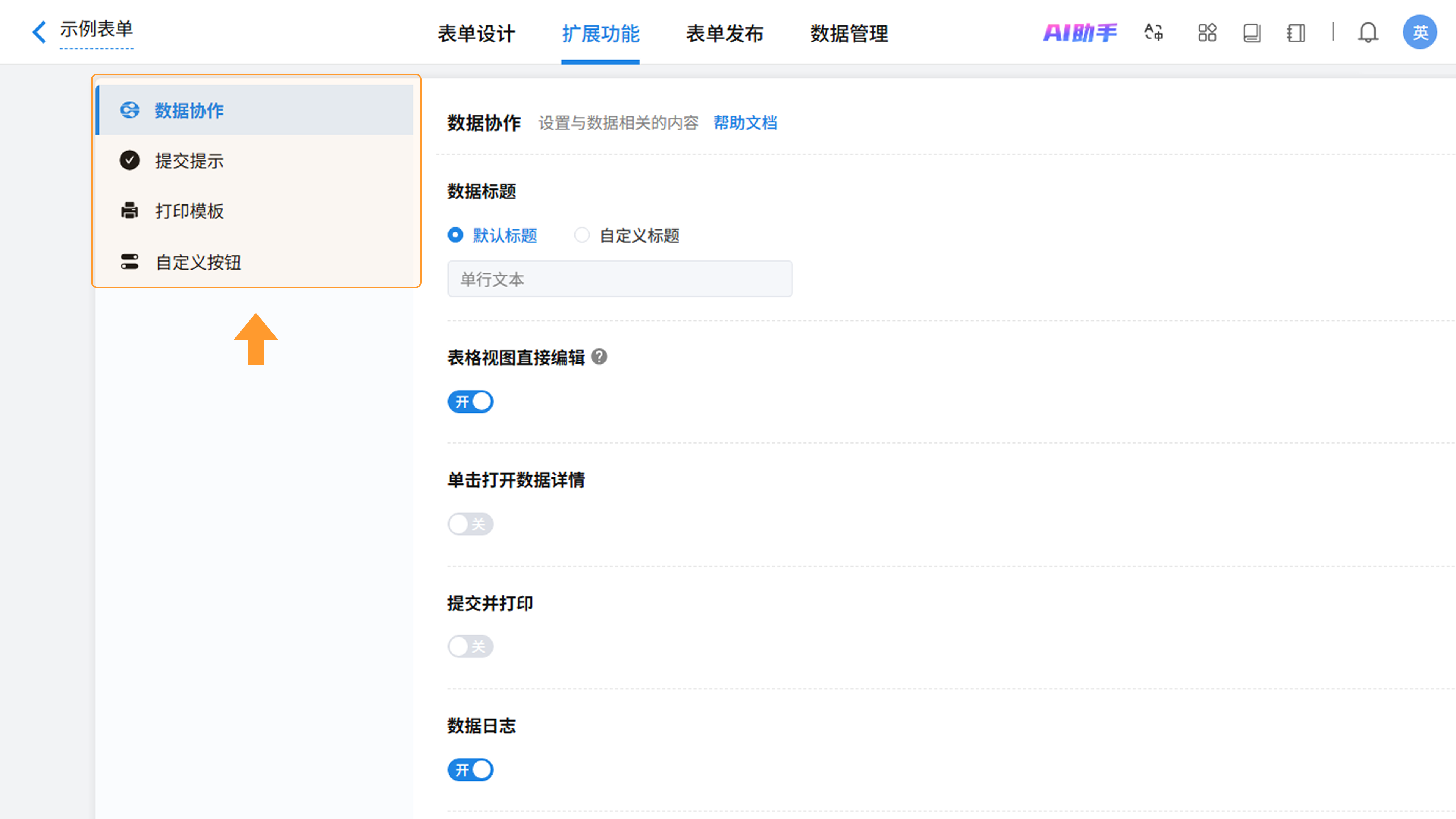Click the notebook icon in header
Screen dimensions: 1456x819
coord(1296,32)
